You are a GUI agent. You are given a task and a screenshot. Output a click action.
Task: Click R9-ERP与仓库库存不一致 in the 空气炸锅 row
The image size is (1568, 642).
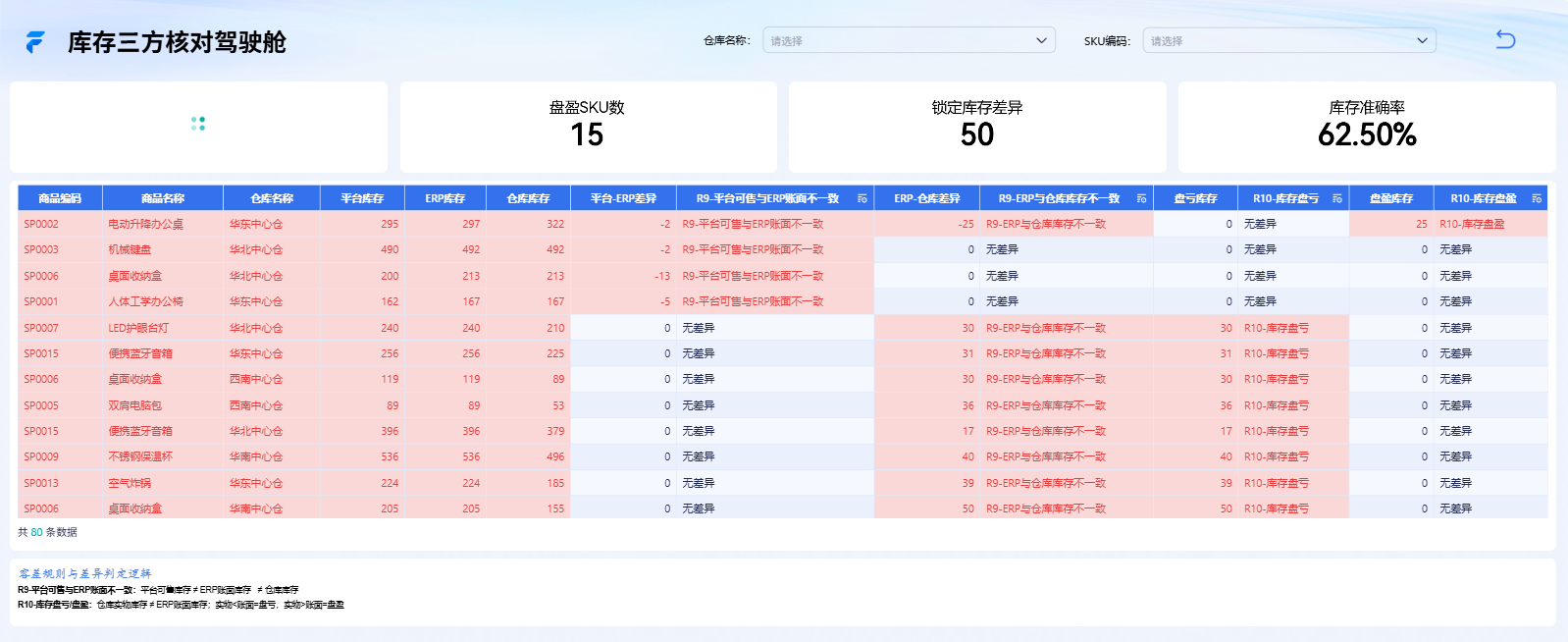(x=1046, y=483)
